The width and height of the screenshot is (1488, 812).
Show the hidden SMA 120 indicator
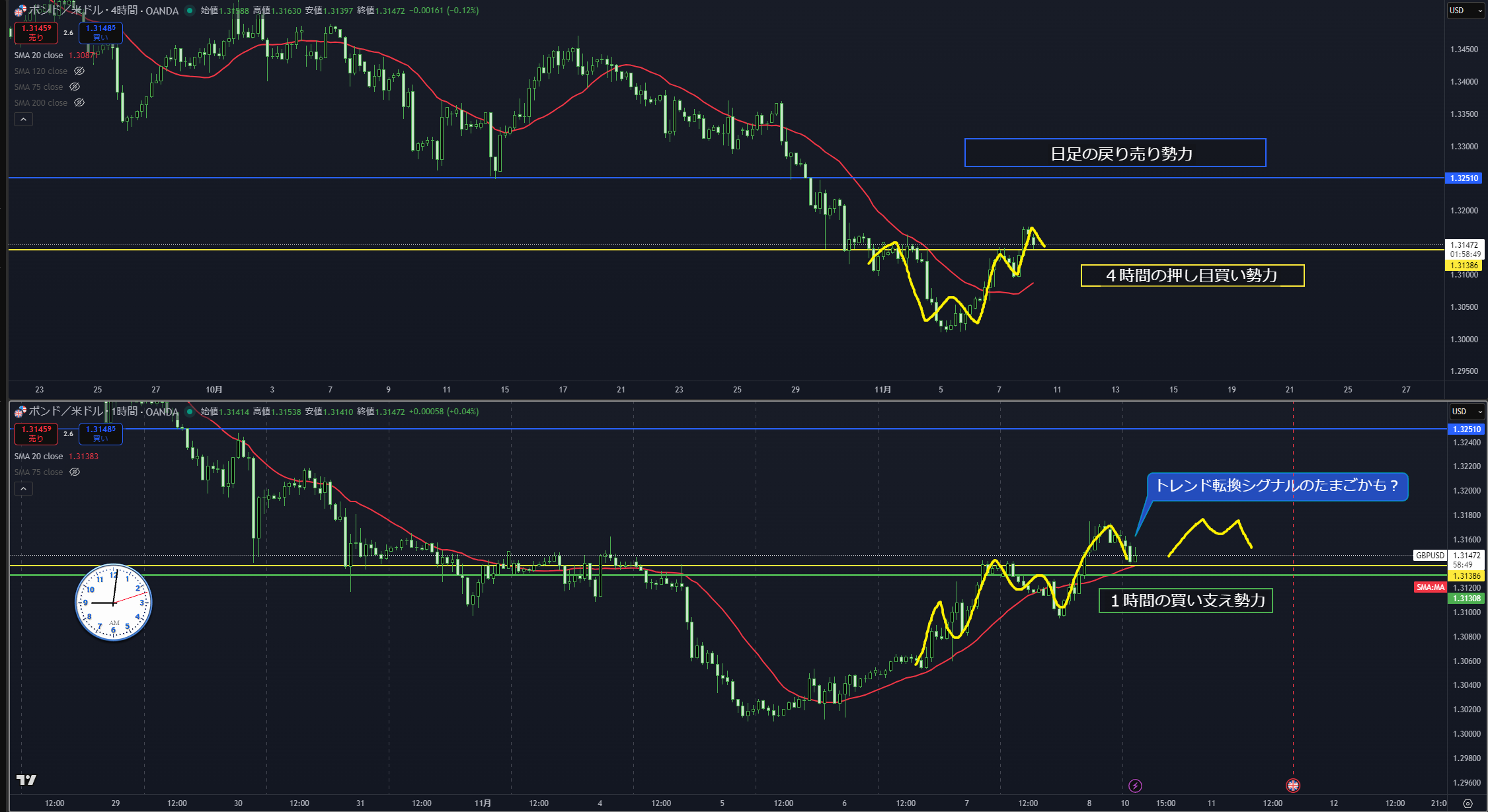tap(79, 71)
